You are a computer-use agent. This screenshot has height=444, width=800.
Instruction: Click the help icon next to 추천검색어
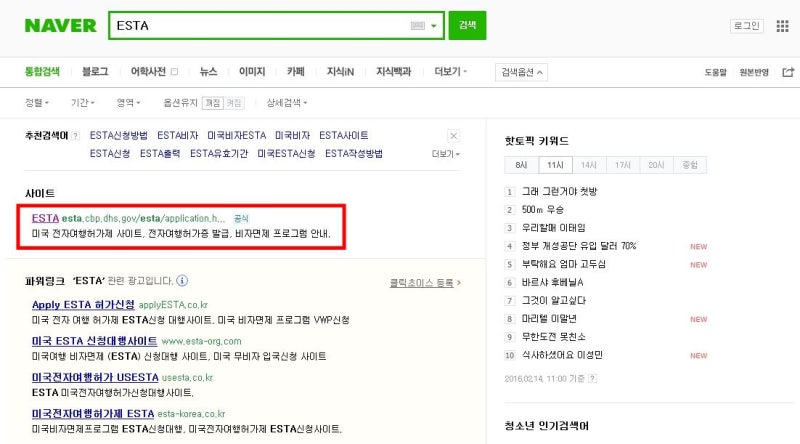[x=76, y=136]
